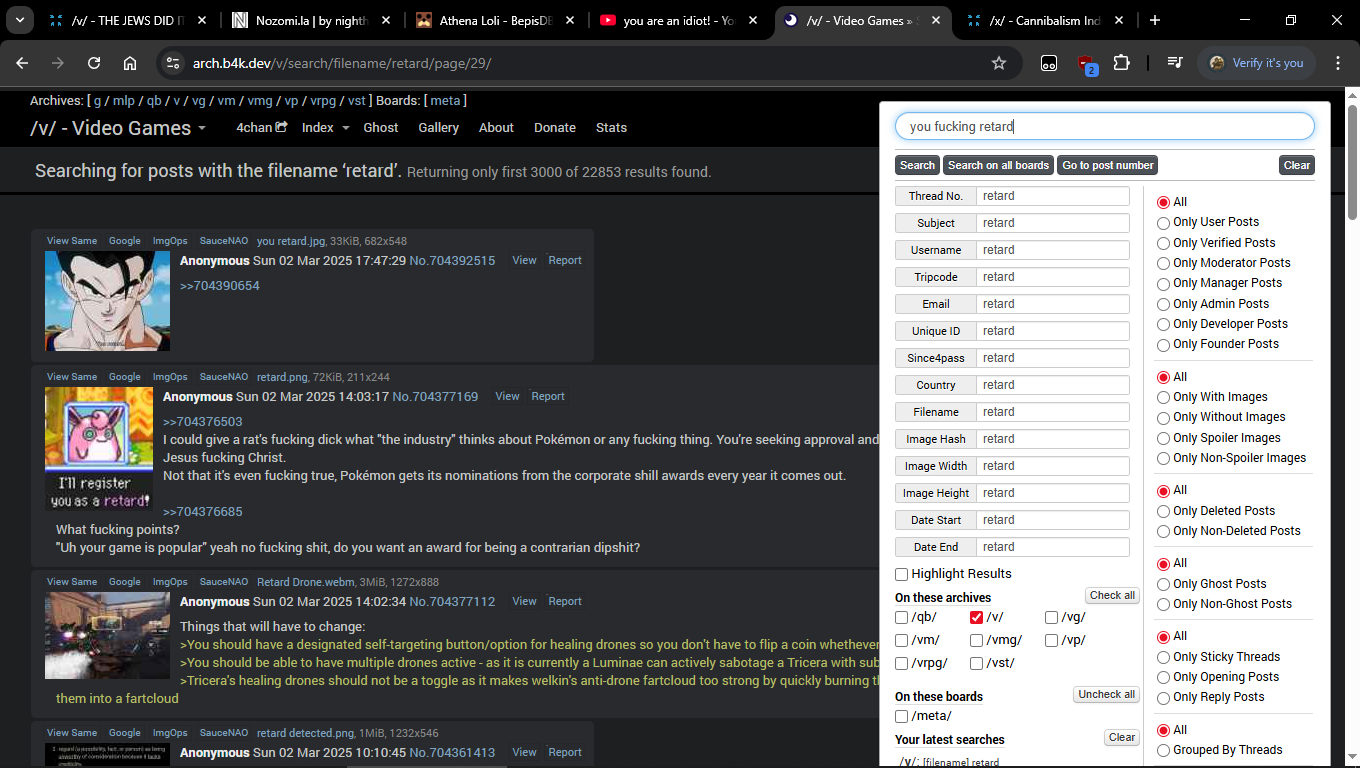Switch to the Athena Loli BepisDB tab
Viewport: 1360px width, 768px height.
(494, 20)
